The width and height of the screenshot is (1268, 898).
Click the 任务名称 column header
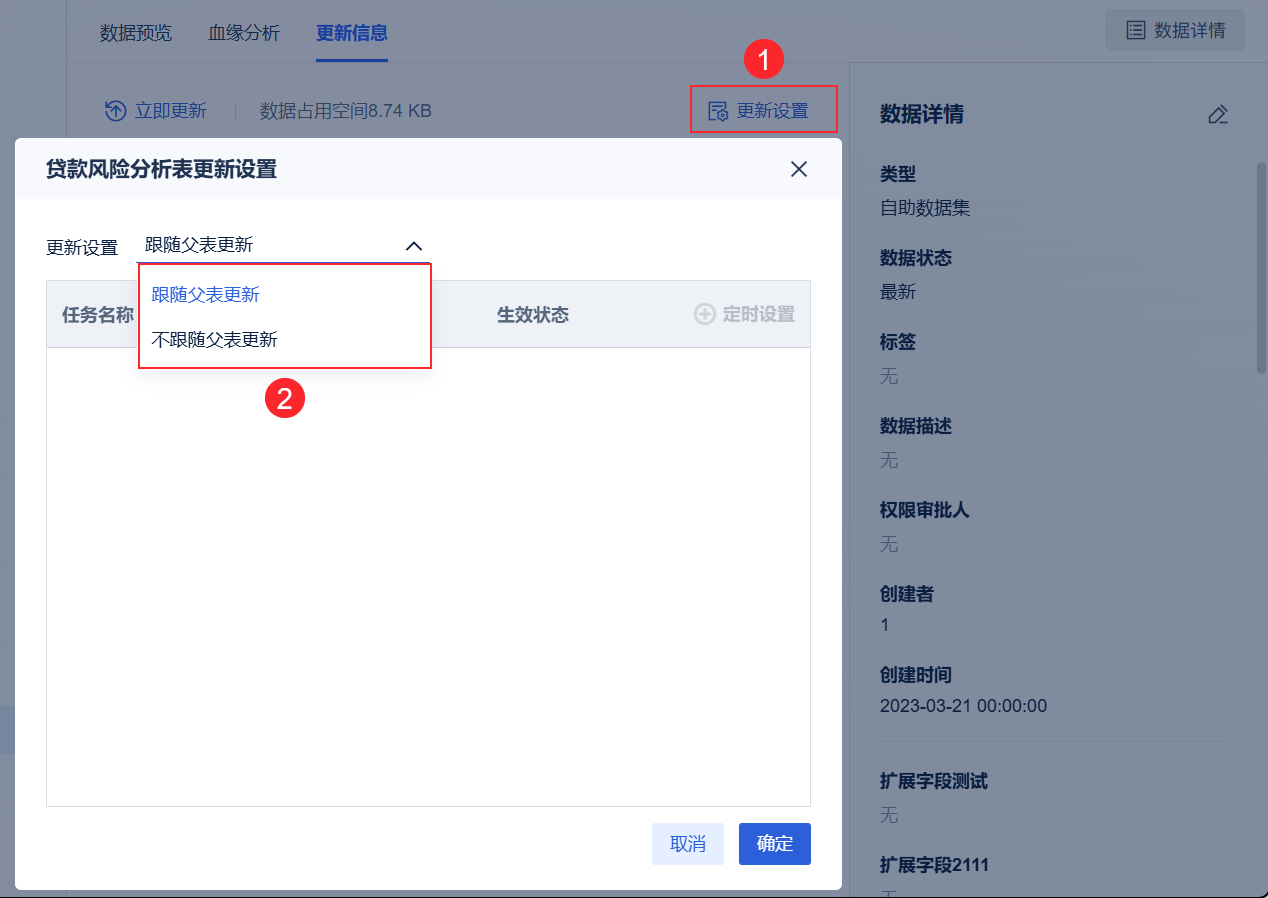[x=98, y=314]
